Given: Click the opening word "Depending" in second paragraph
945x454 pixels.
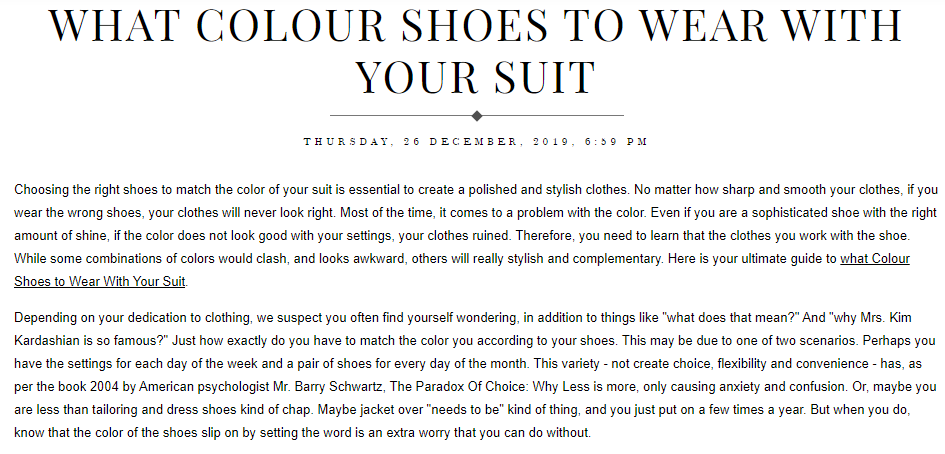Looking at the screenshot, I should click(46, 317).
